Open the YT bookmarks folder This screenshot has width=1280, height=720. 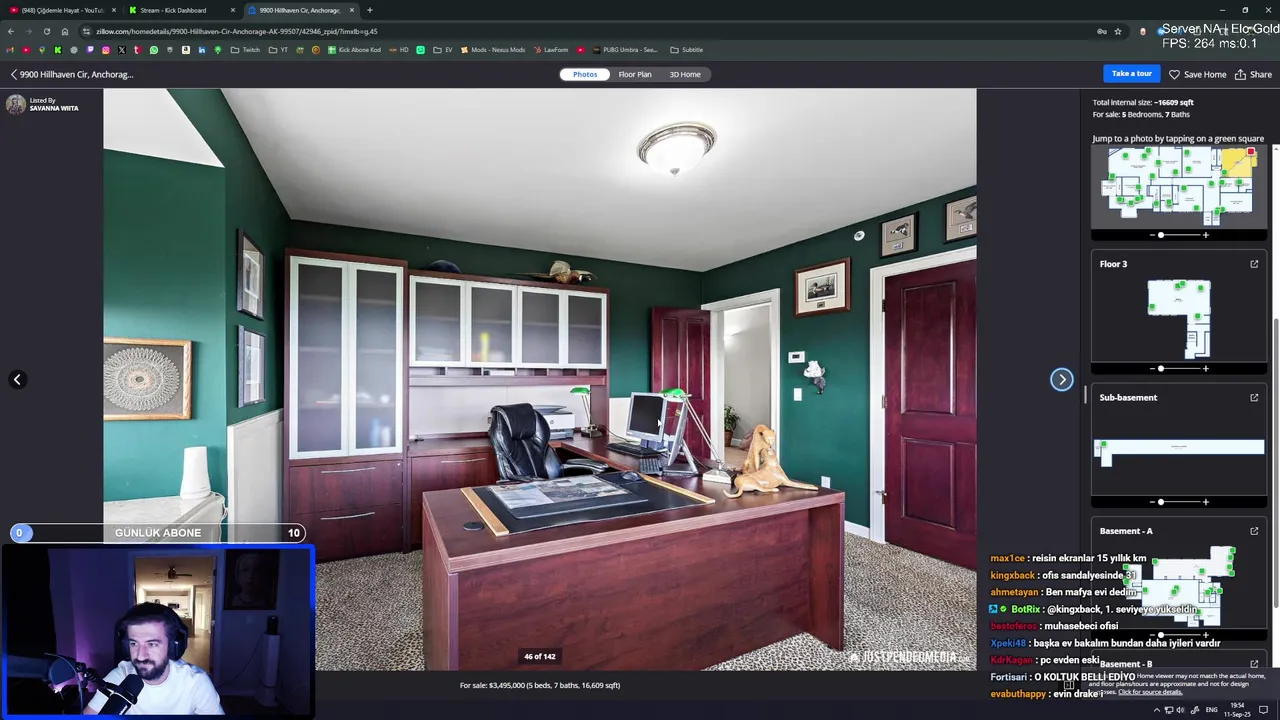pyautogui.click(x=279, y=50)
